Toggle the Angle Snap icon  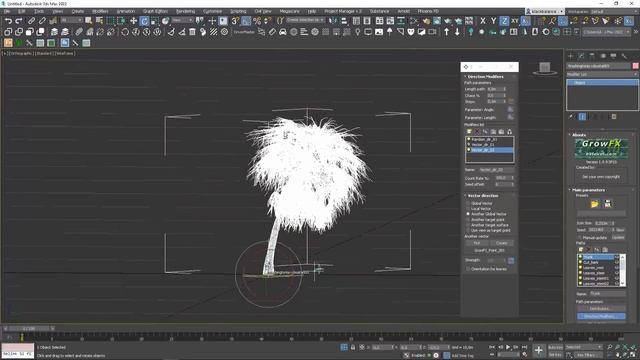pos(246,21)
